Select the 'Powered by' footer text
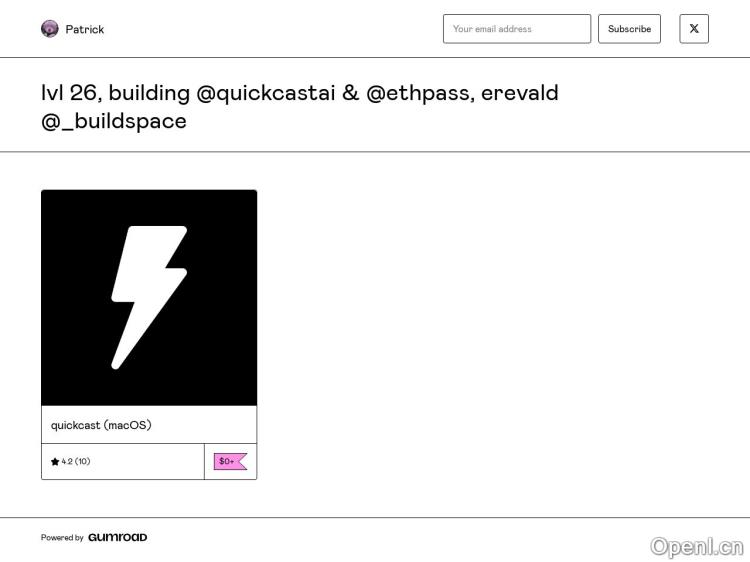This screenshot has width=750, height=562. coord(62,538)
